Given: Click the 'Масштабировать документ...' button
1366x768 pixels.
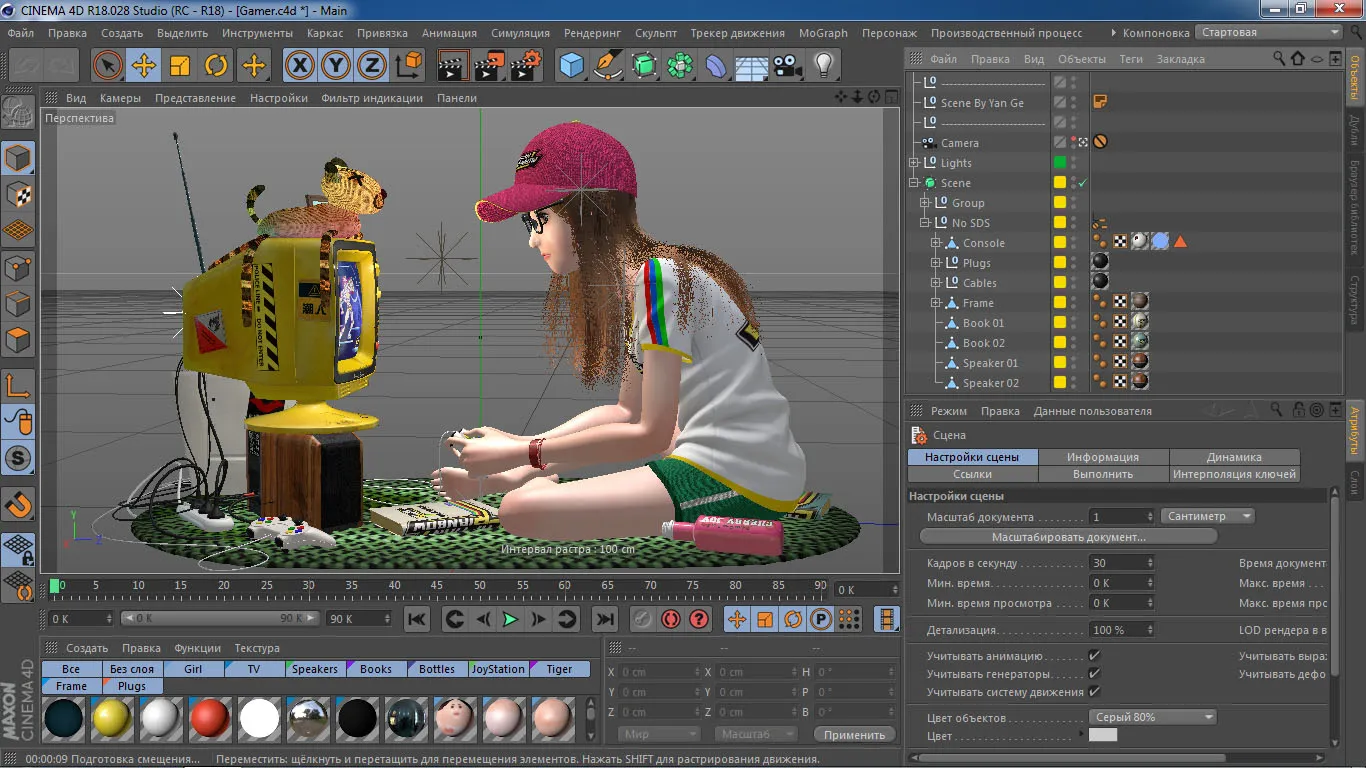Looking at the screenshot, I should [1068, 537].
